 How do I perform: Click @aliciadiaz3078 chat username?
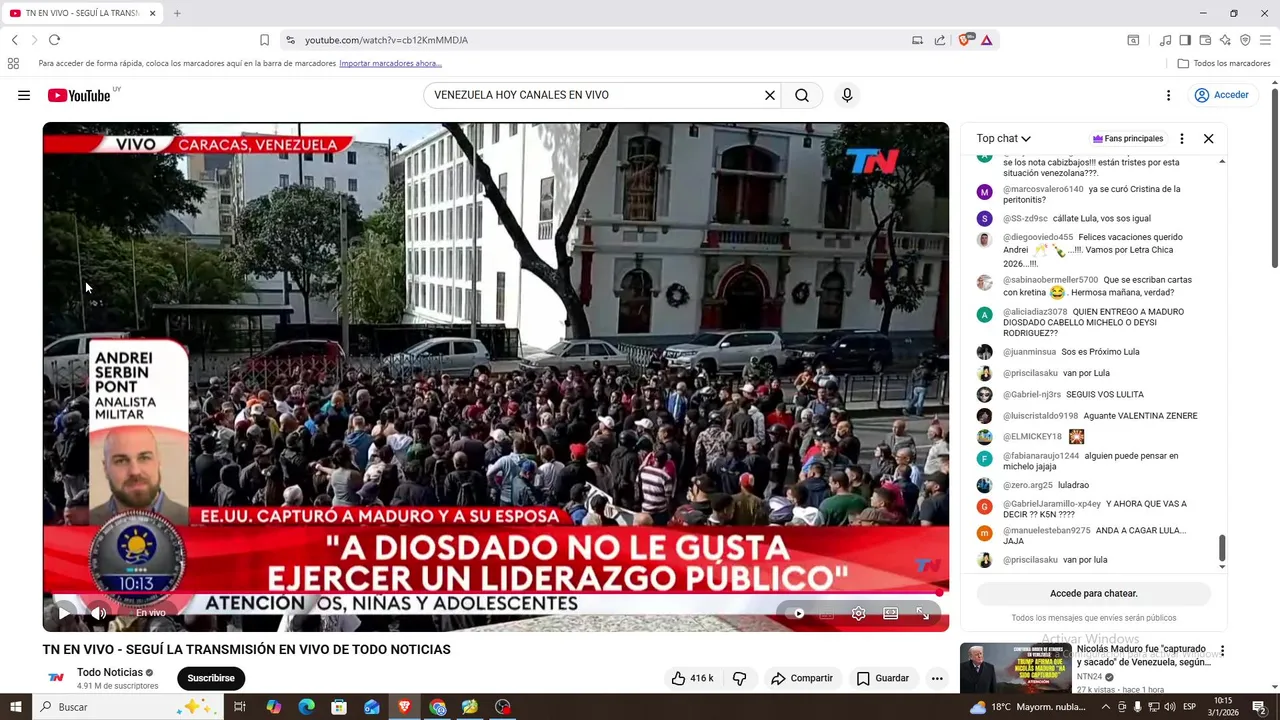coord(1035,312)
